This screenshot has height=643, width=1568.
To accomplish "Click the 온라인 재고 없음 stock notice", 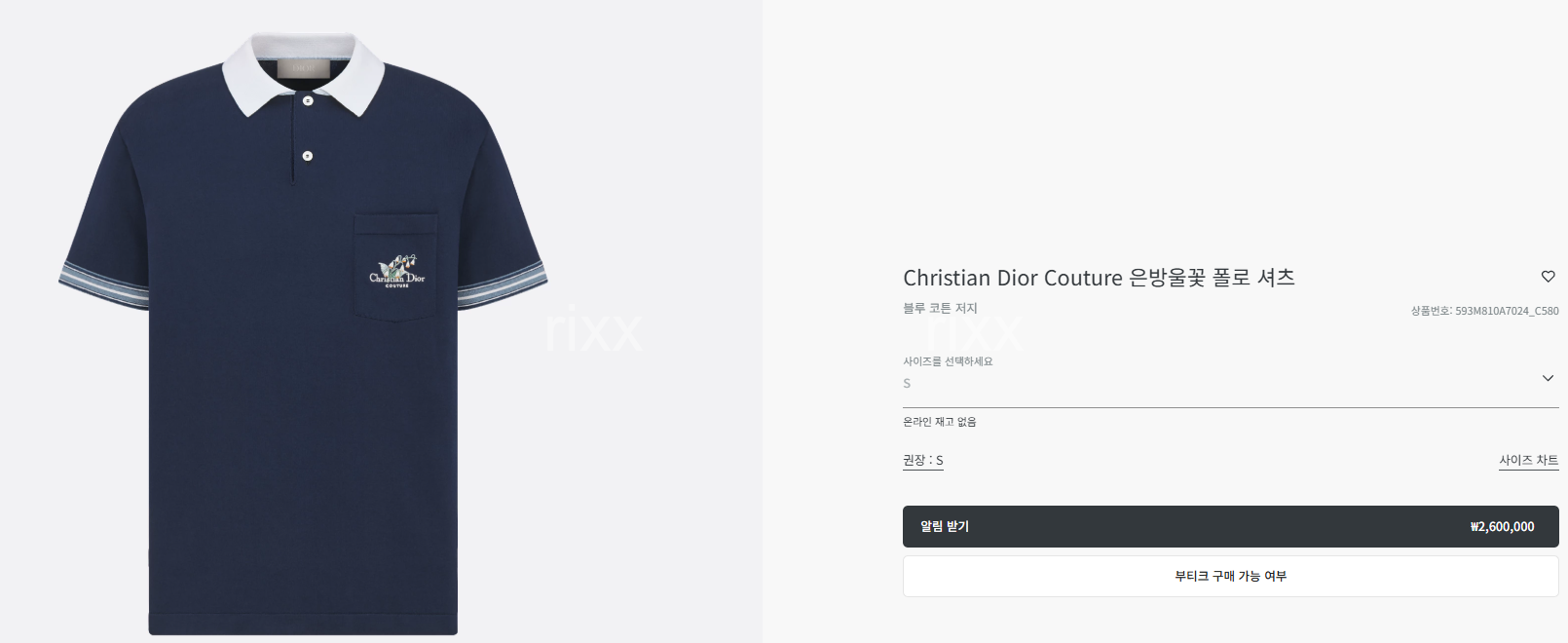I will pos(939,422).
